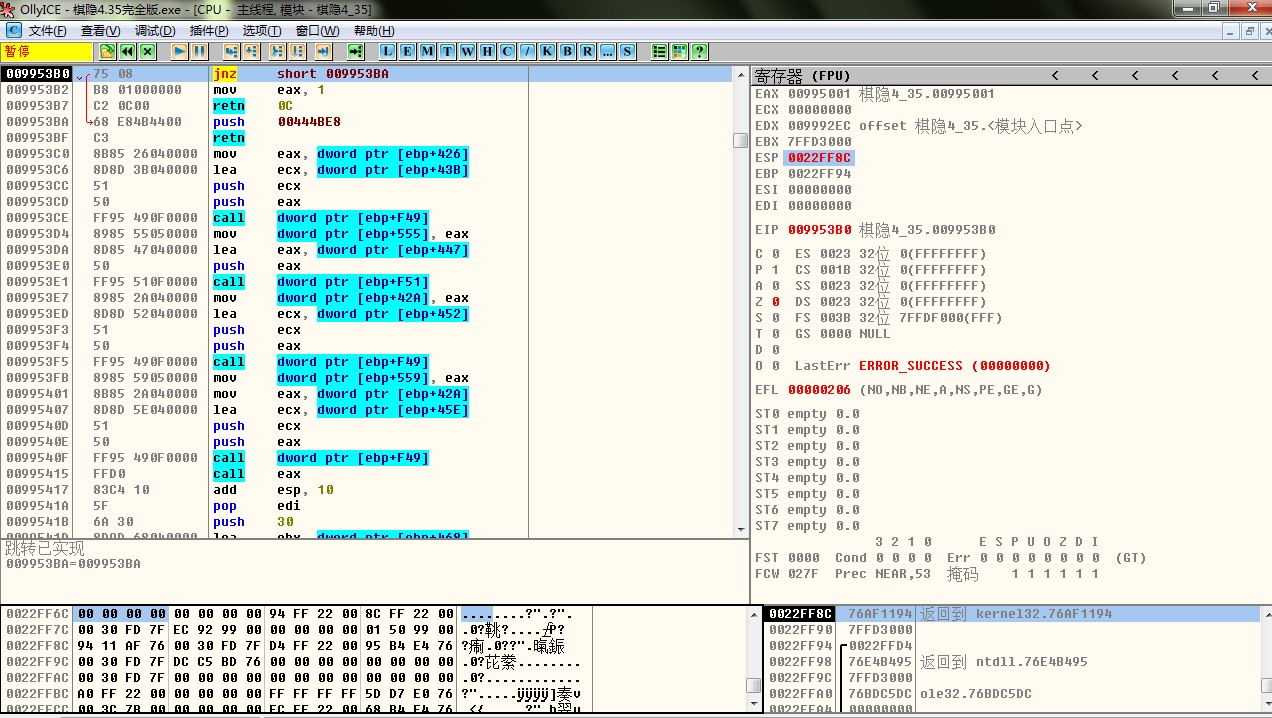The image size is (1272, 718).
Task: Click the disassembly pane vertical scrollbar thumb
Action: click(740, 141)
